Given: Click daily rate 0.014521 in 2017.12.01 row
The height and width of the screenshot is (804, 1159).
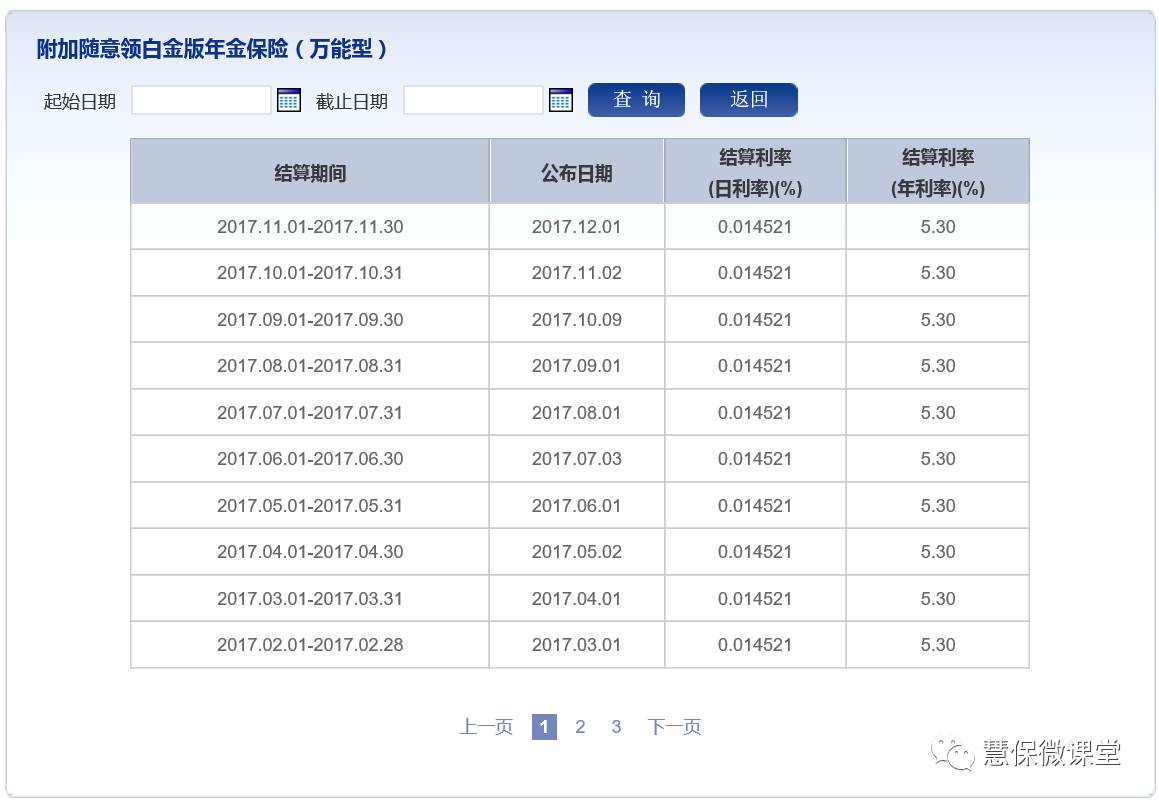Looking at the screenshot, I should (x=755, y=227).
